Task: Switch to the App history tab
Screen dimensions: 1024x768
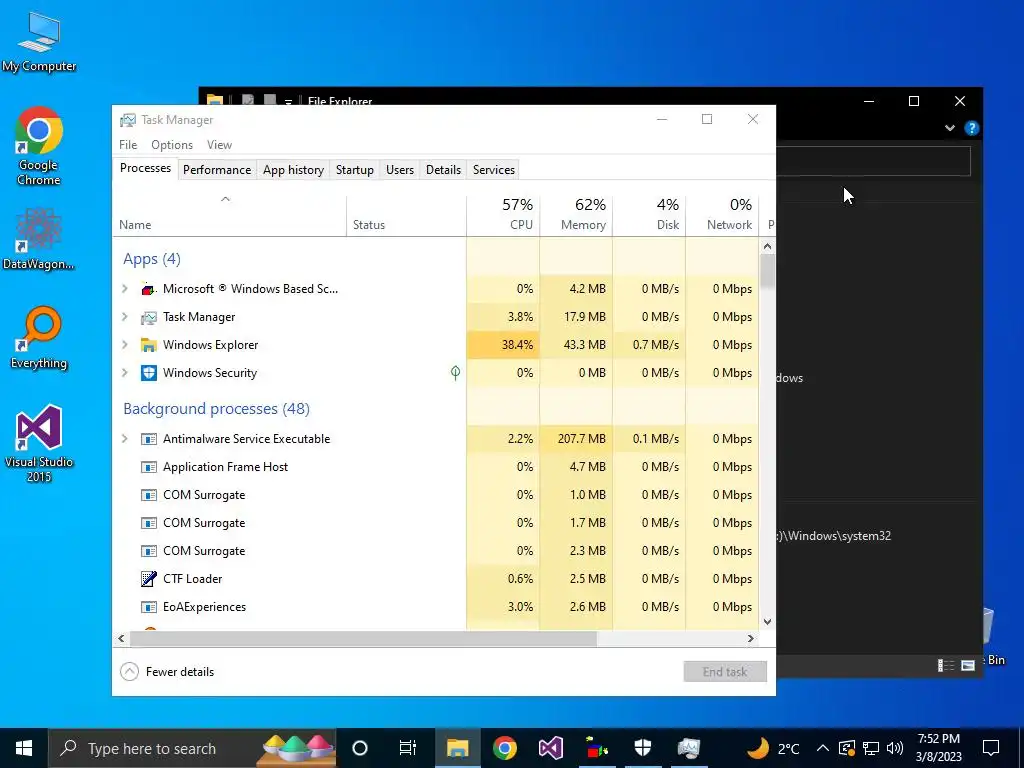Action: click(x=293, y=170)
